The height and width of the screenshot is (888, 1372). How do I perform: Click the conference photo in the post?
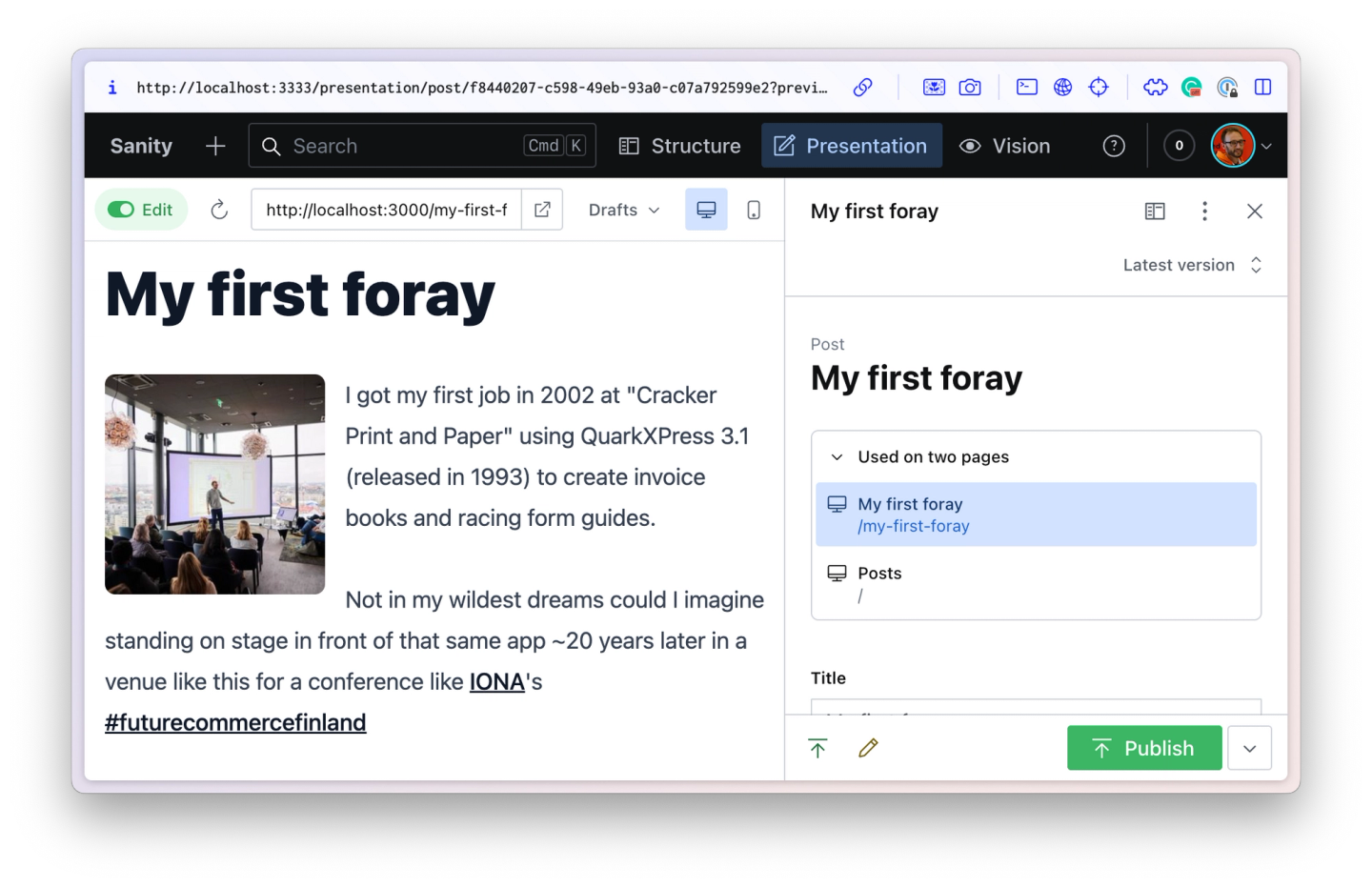pos(215,484)
